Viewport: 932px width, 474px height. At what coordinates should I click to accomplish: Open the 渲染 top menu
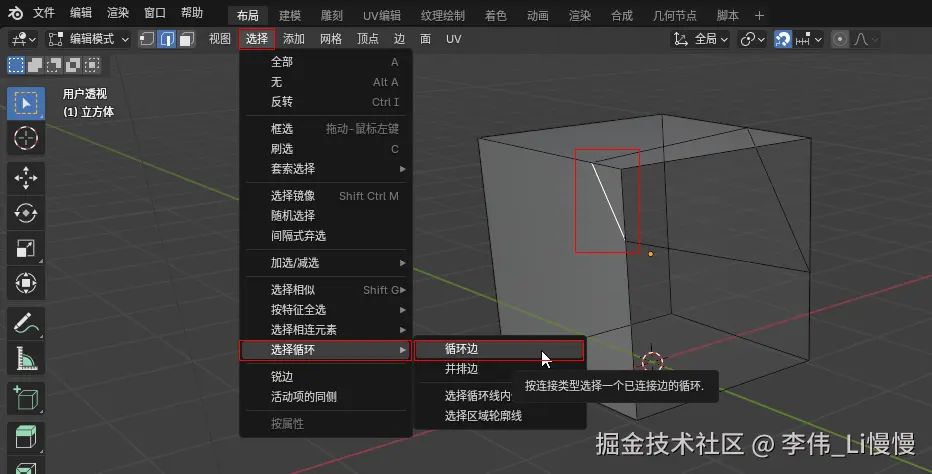click(x=118, y=12)
